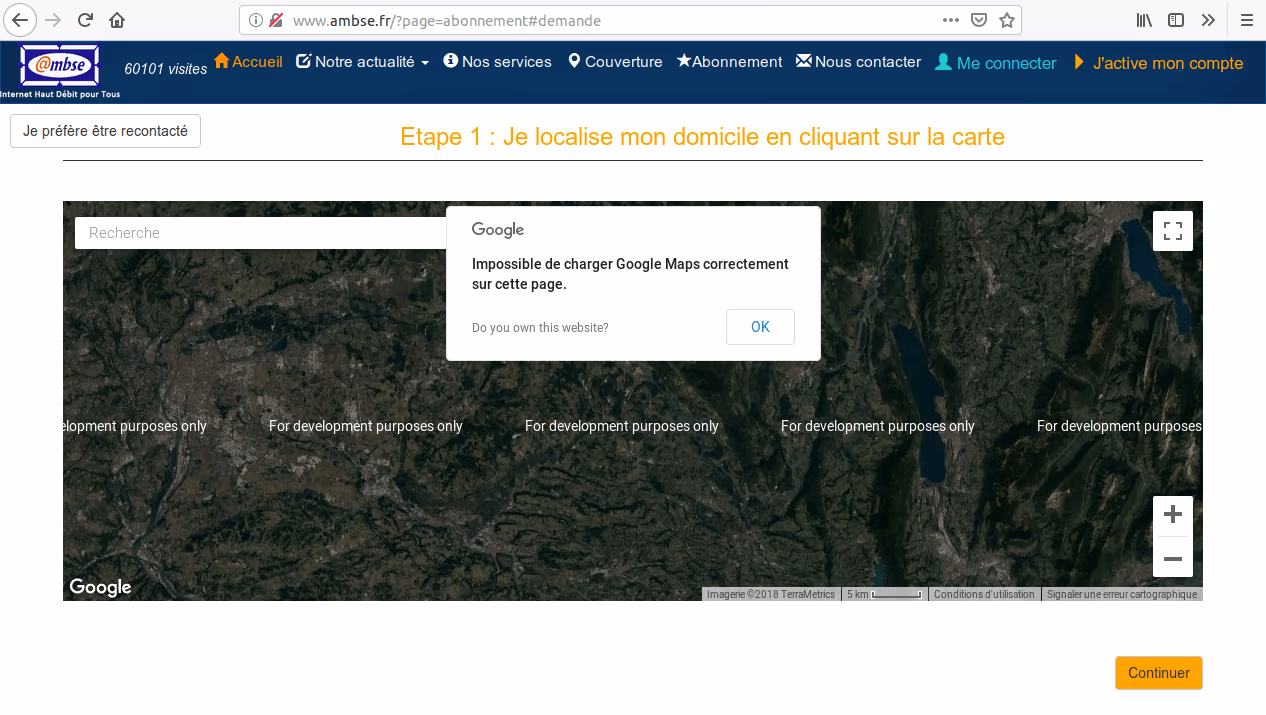Open the Couverture menu item
This screenshot has height=715, width=1266.
click(x=615, y=62)
